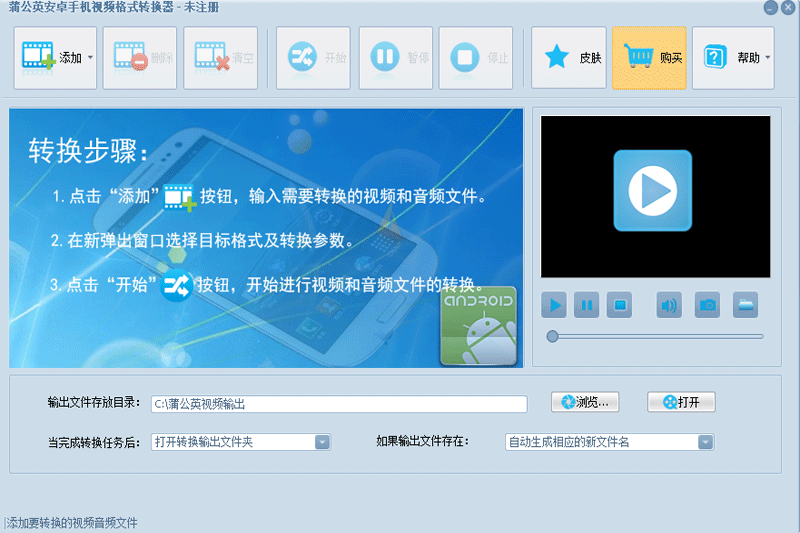The image size is (800, 533).
Task: Open the 当完成转换任务后 dropdown
Action: [x=241, y=442]
